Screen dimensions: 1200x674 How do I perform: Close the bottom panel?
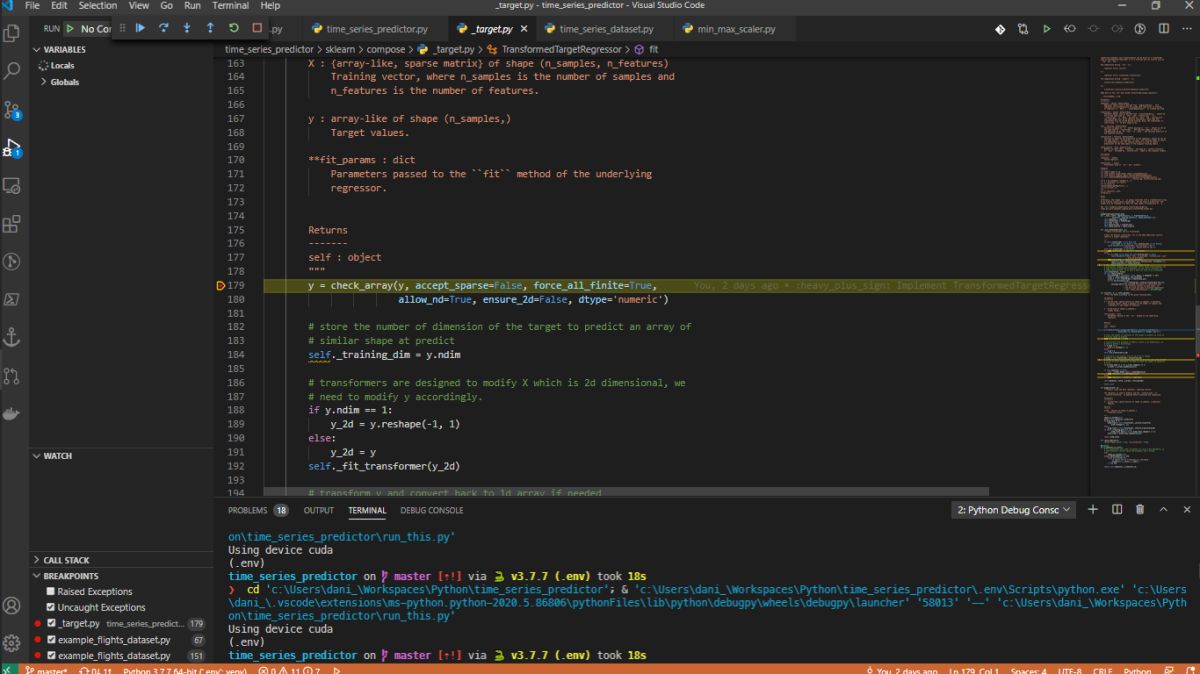[x=1186, y=510]
